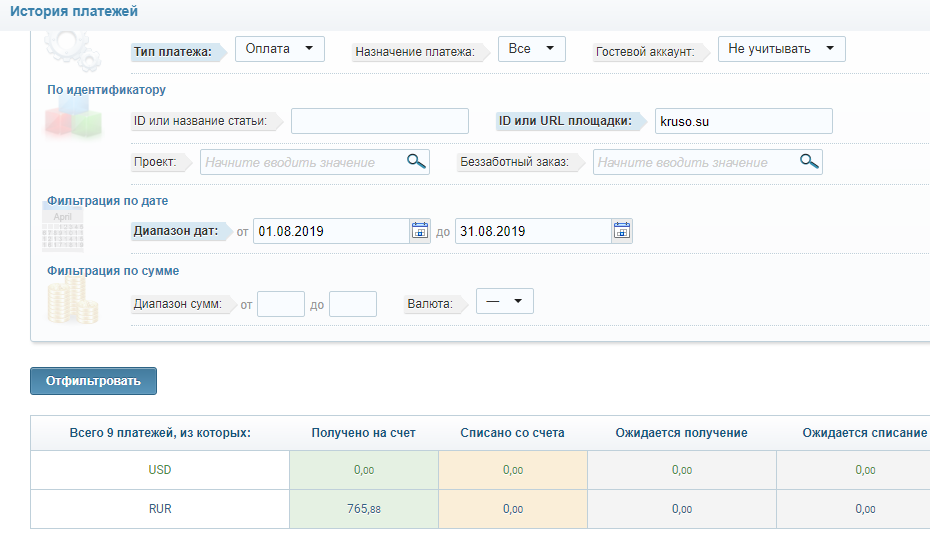Open Гостевой аккаунт dropdown Не учитывать
This screenshot has height=534, width=930.
pyautogui.click(x=782, y=49)
